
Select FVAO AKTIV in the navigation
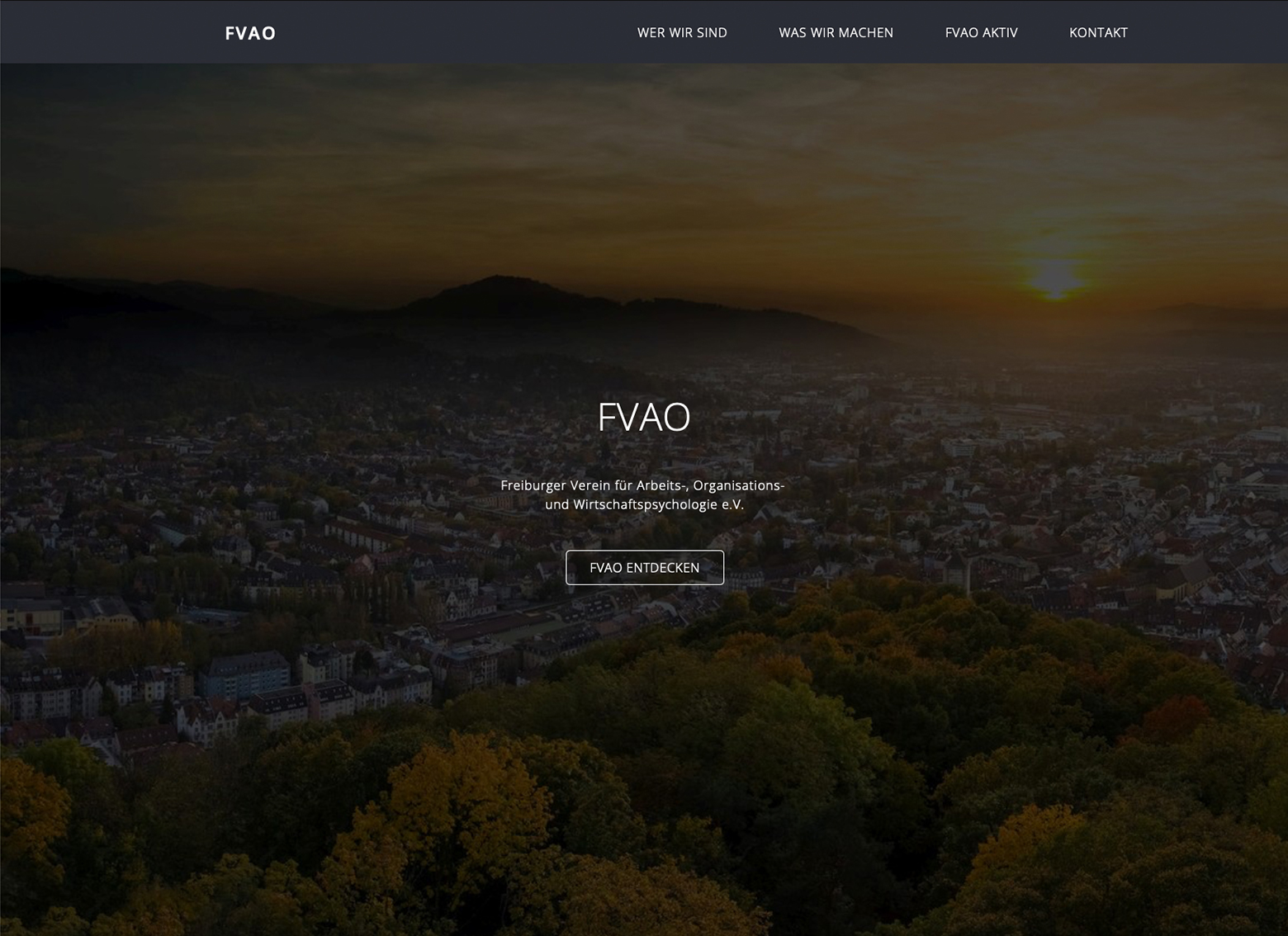pos(981,33)
